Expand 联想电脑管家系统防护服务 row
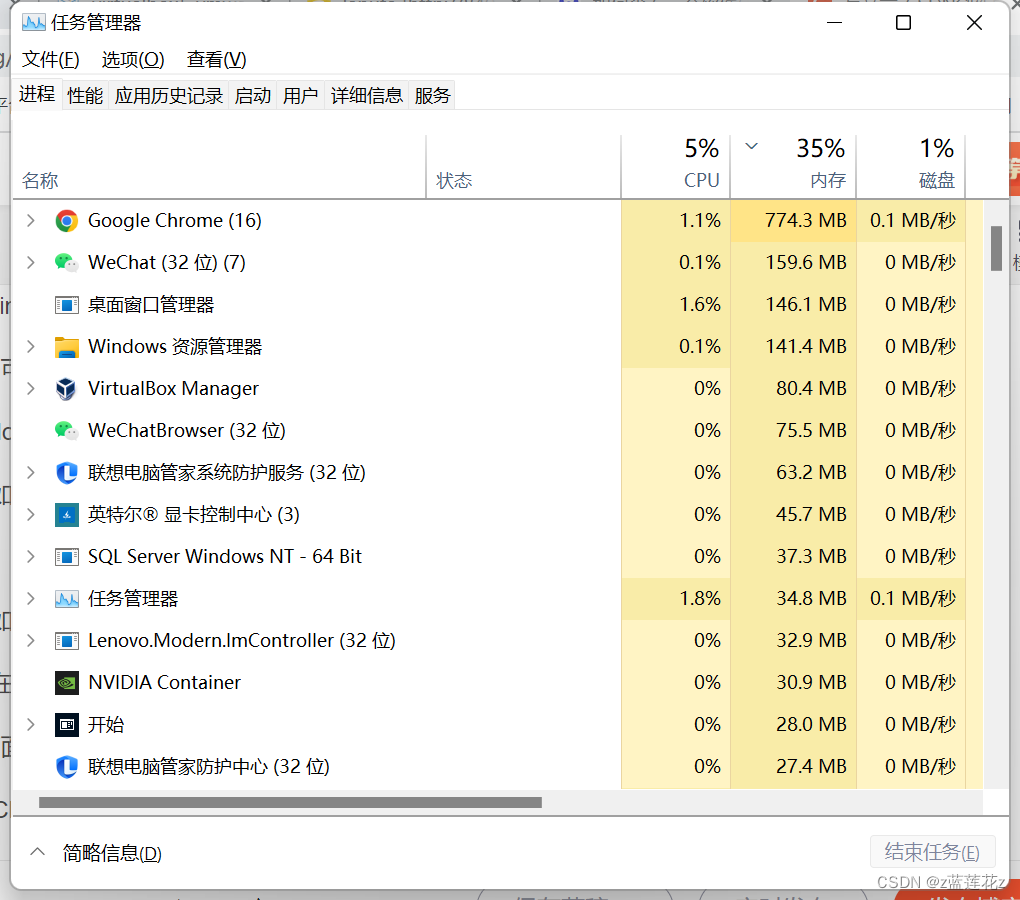This screenshot has width=1020, height=900. 31,473
